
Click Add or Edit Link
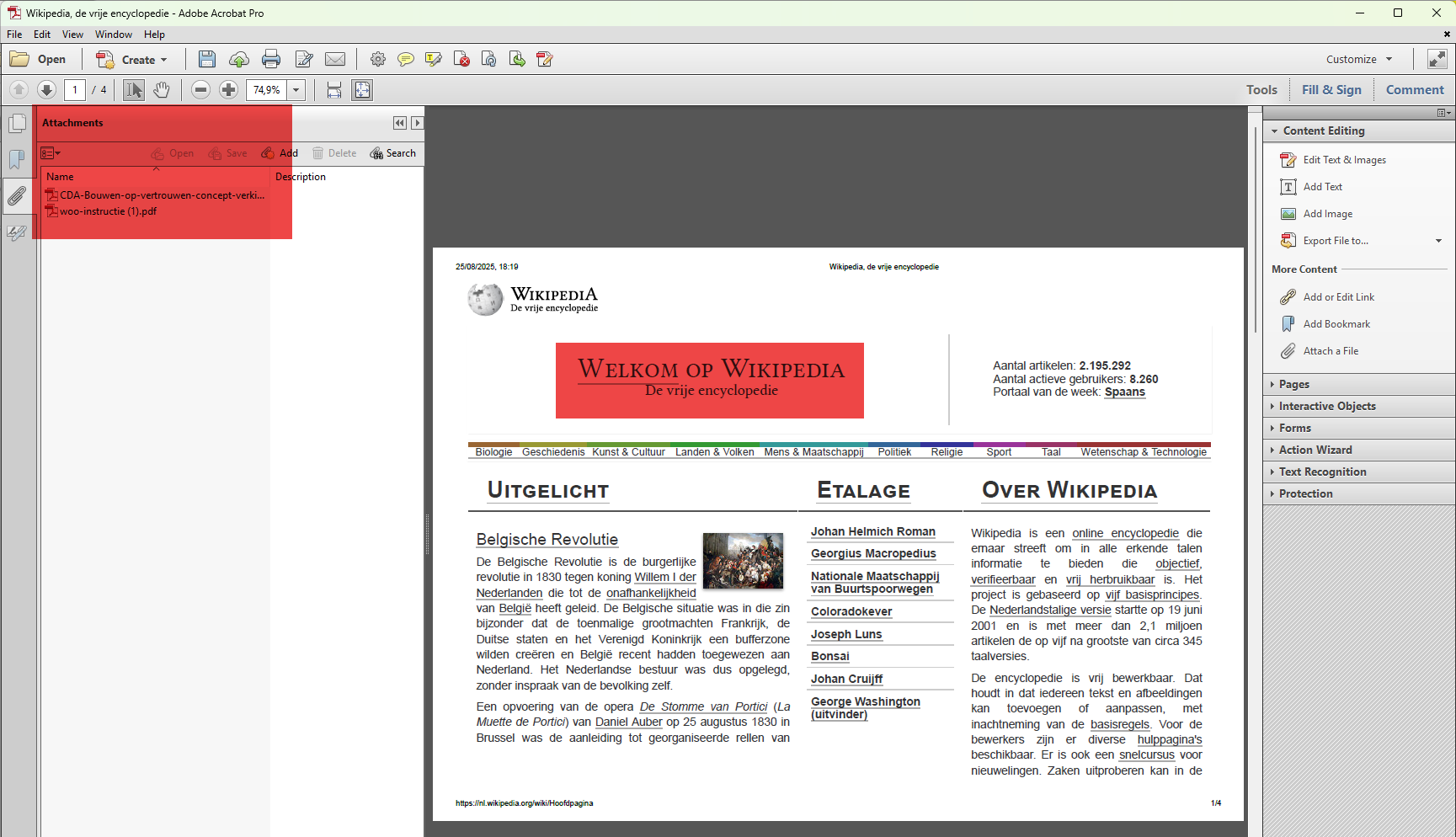tap(1327, 297)
